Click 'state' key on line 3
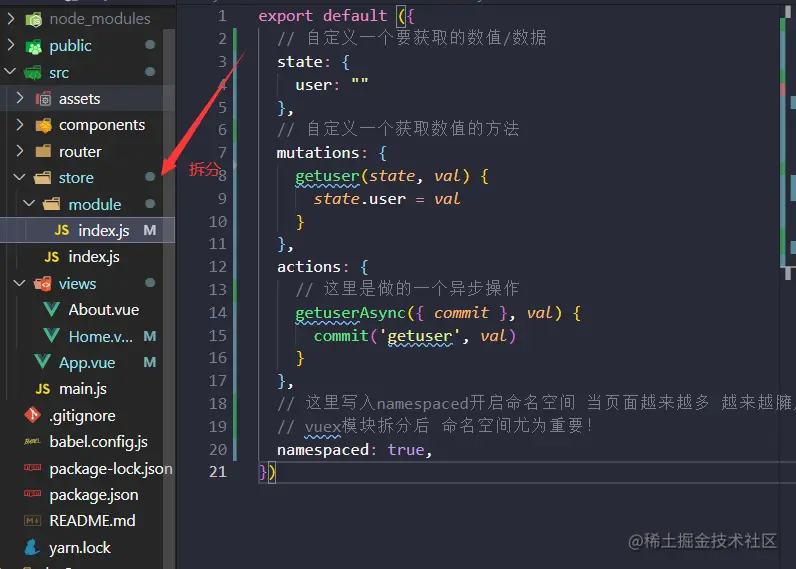 (300, 62)
